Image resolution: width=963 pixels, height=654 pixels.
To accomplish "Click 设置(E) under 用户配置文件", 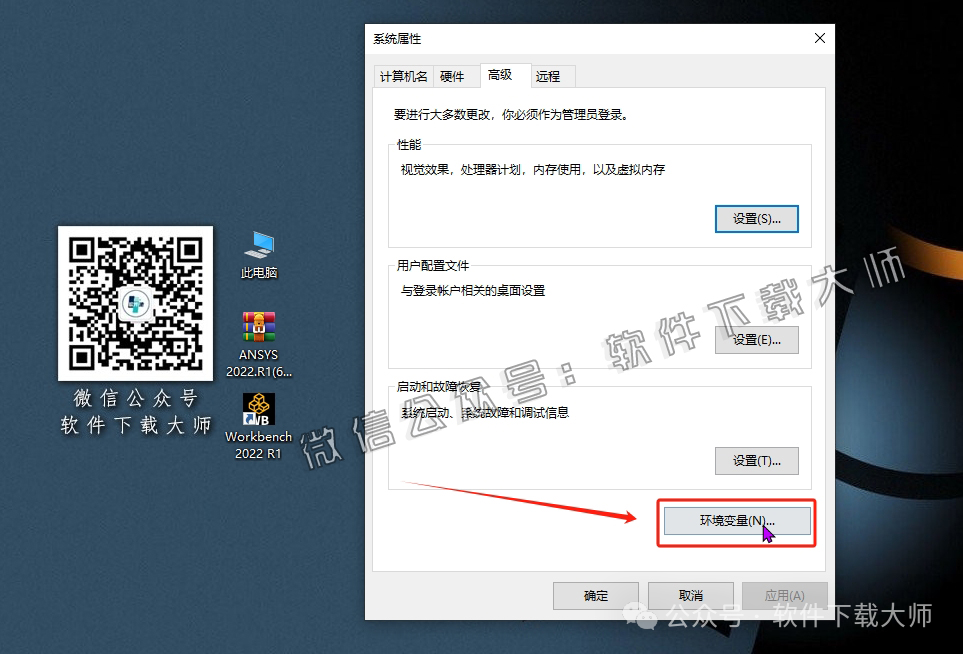I will click(x=756, y=340).
